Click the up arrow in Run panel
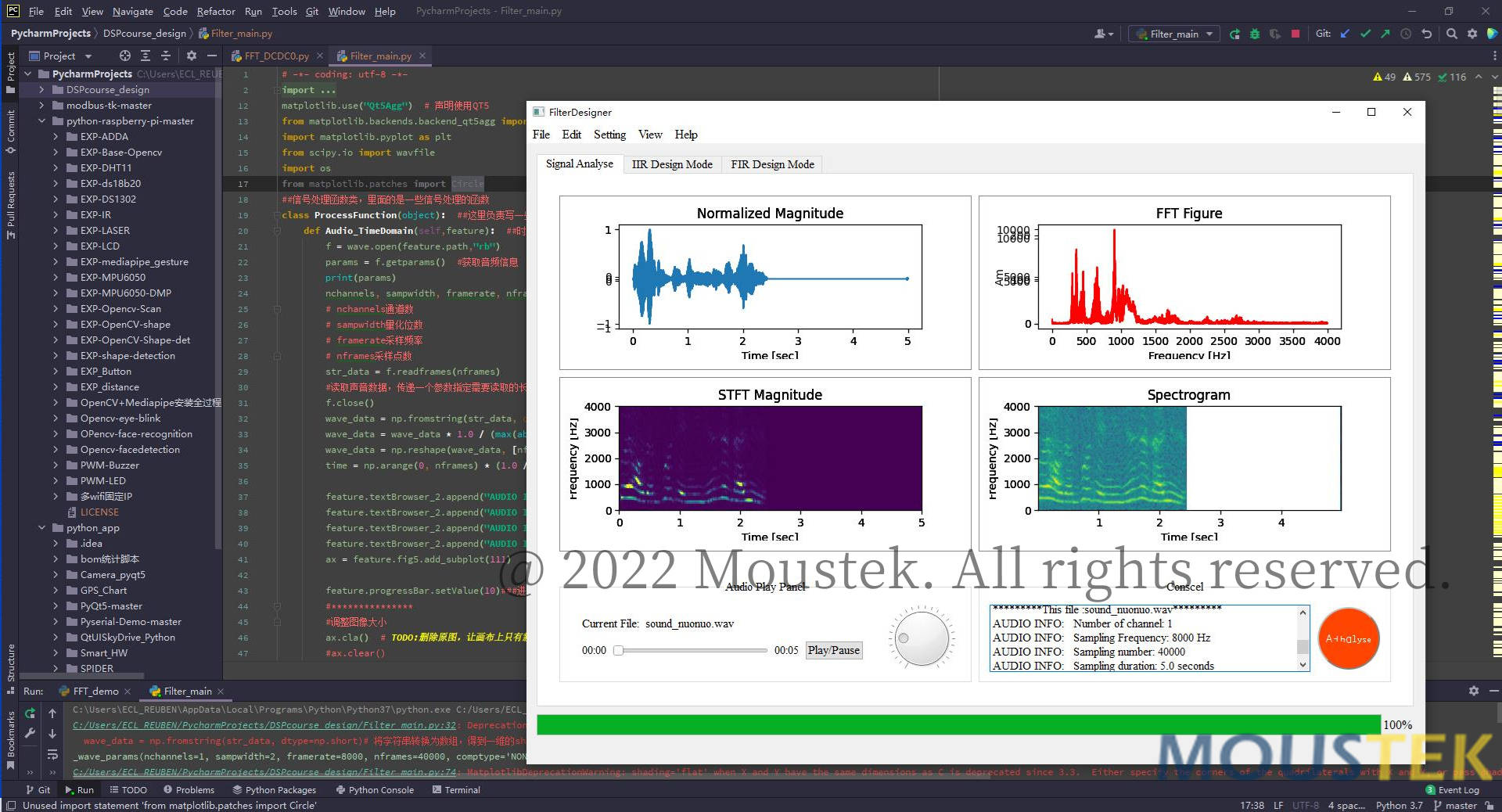 point(52,713)
